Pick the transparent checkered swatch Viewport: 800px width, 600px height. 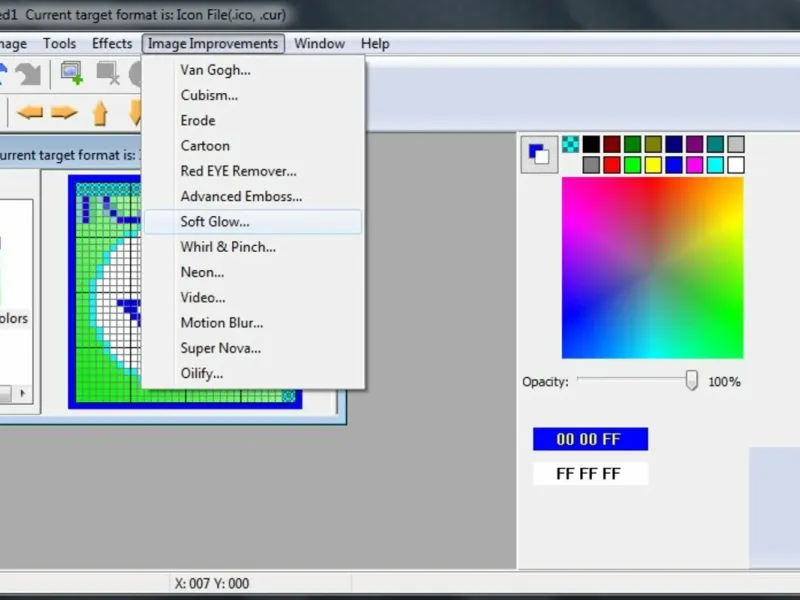570,144
